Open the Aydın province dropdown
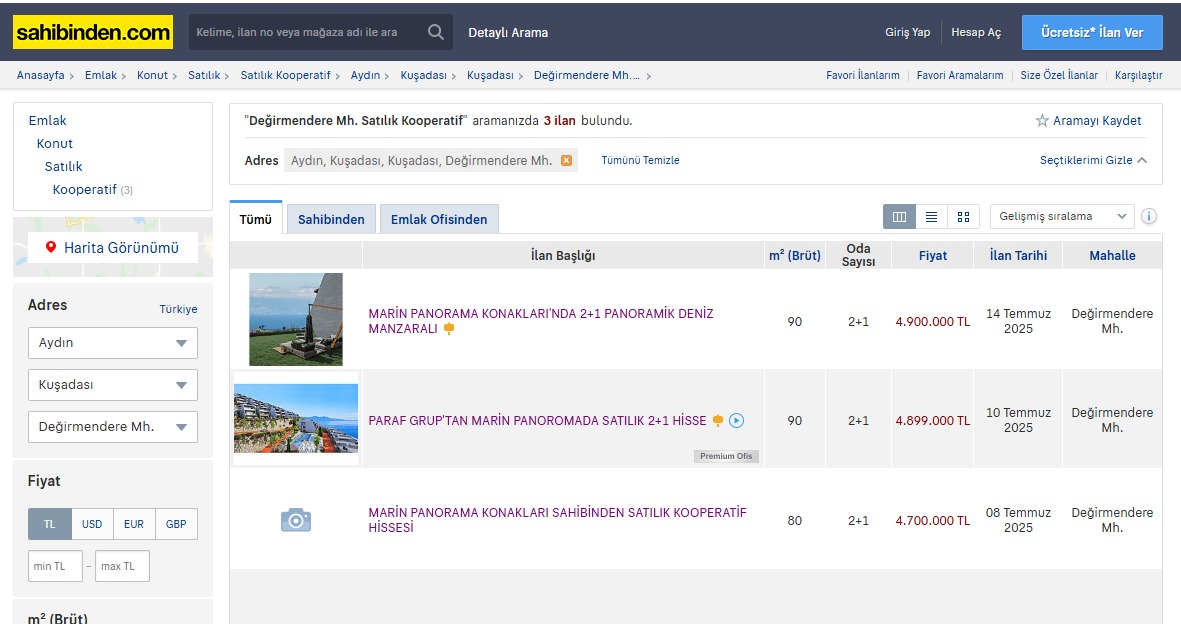Screen dimensions: 1181x624 (112, 343)
